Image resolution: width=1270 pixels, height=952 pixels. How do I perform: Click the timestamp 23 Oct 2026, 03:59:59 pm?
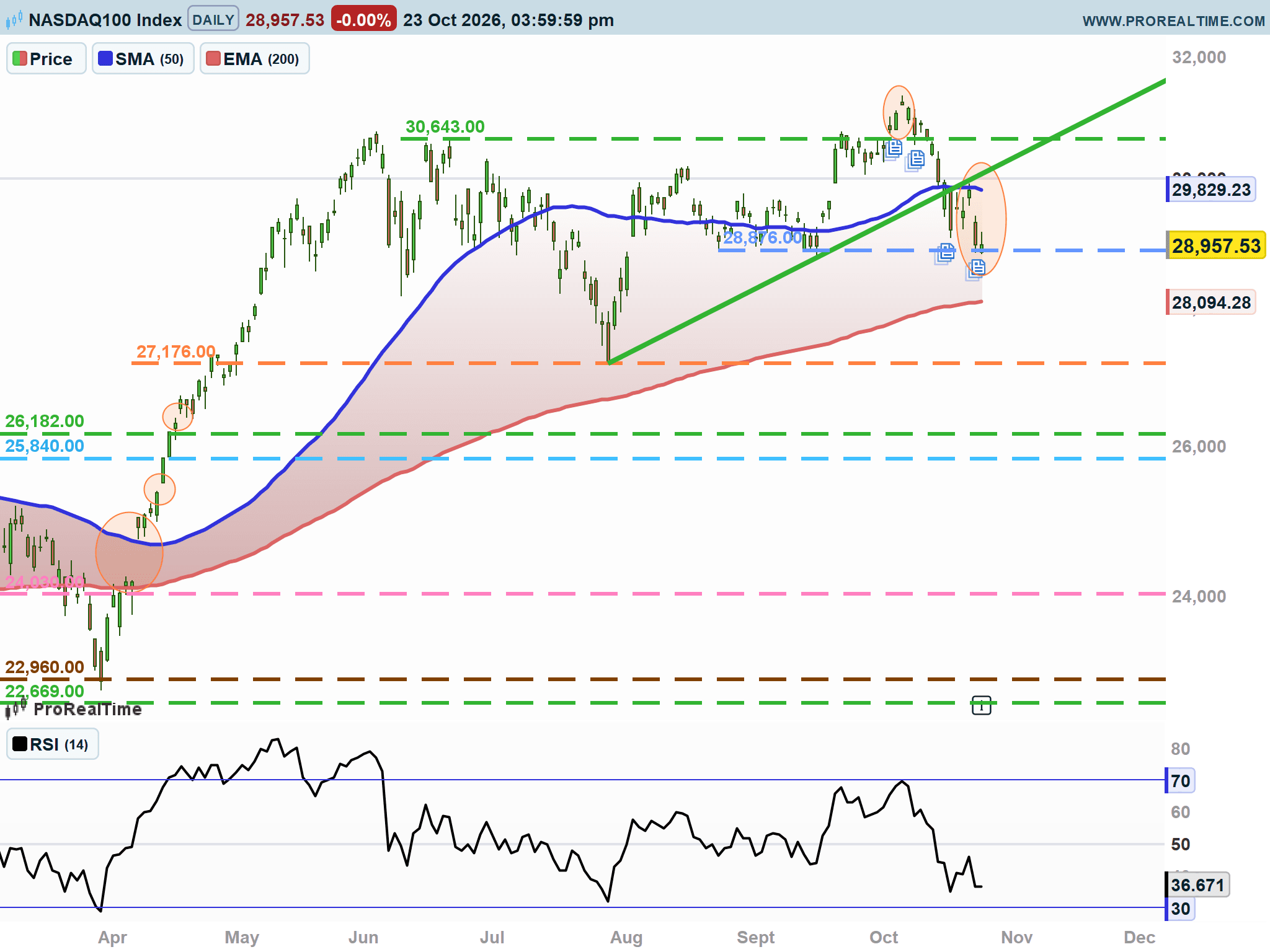(508, 20)
